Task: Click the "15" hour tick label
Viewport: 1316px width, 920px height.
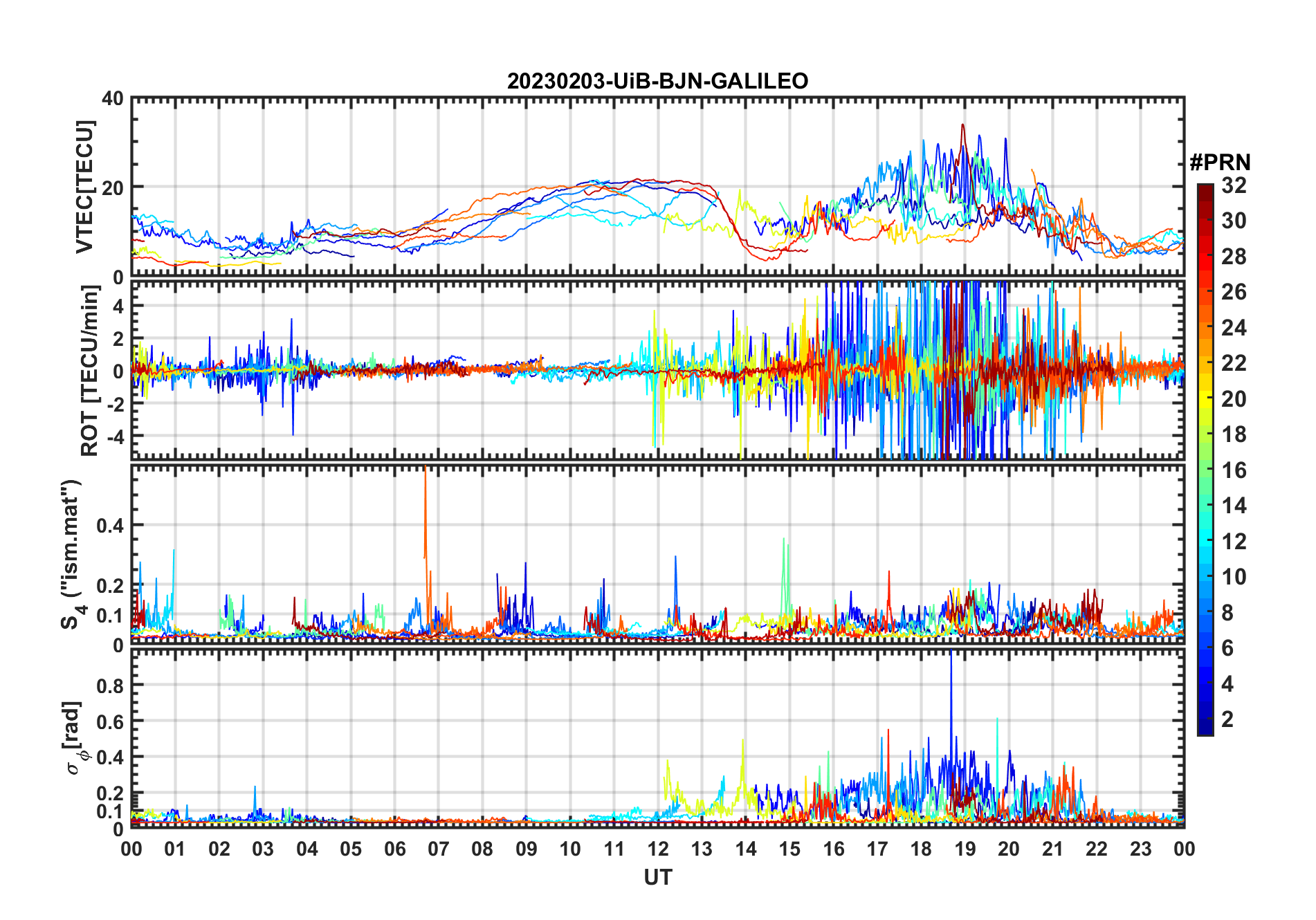Action: point(789,849)
